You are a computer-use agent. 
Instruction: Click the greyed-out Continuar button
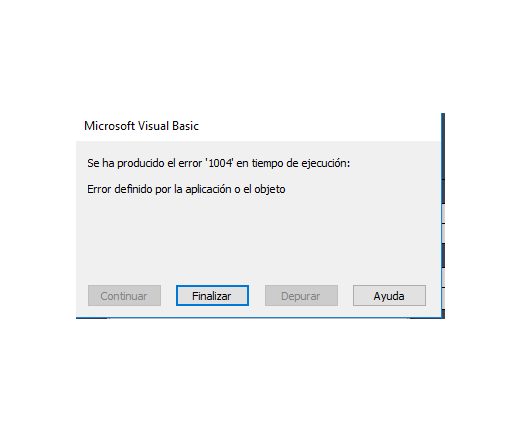coord(124,295)
